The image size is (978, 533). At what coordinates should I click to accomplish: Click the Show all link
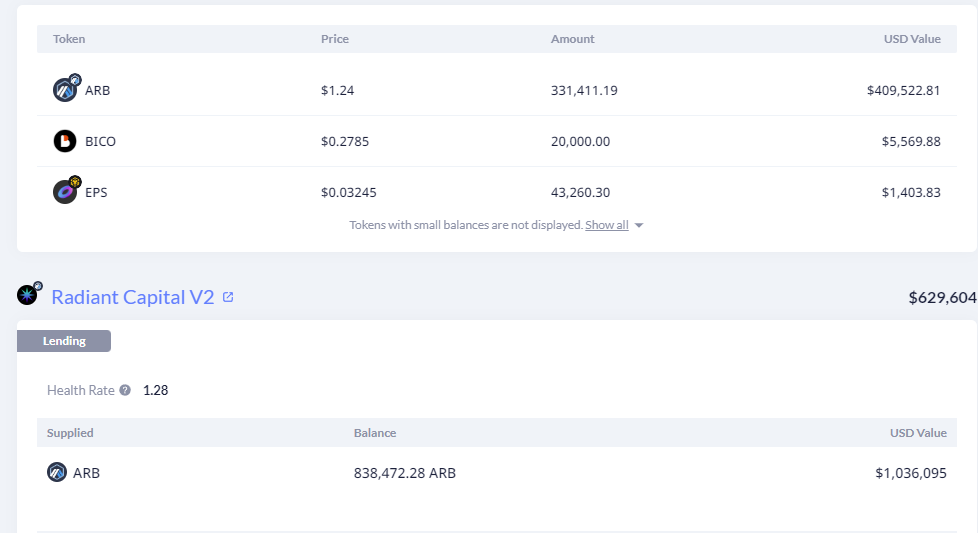pos(607,225)
